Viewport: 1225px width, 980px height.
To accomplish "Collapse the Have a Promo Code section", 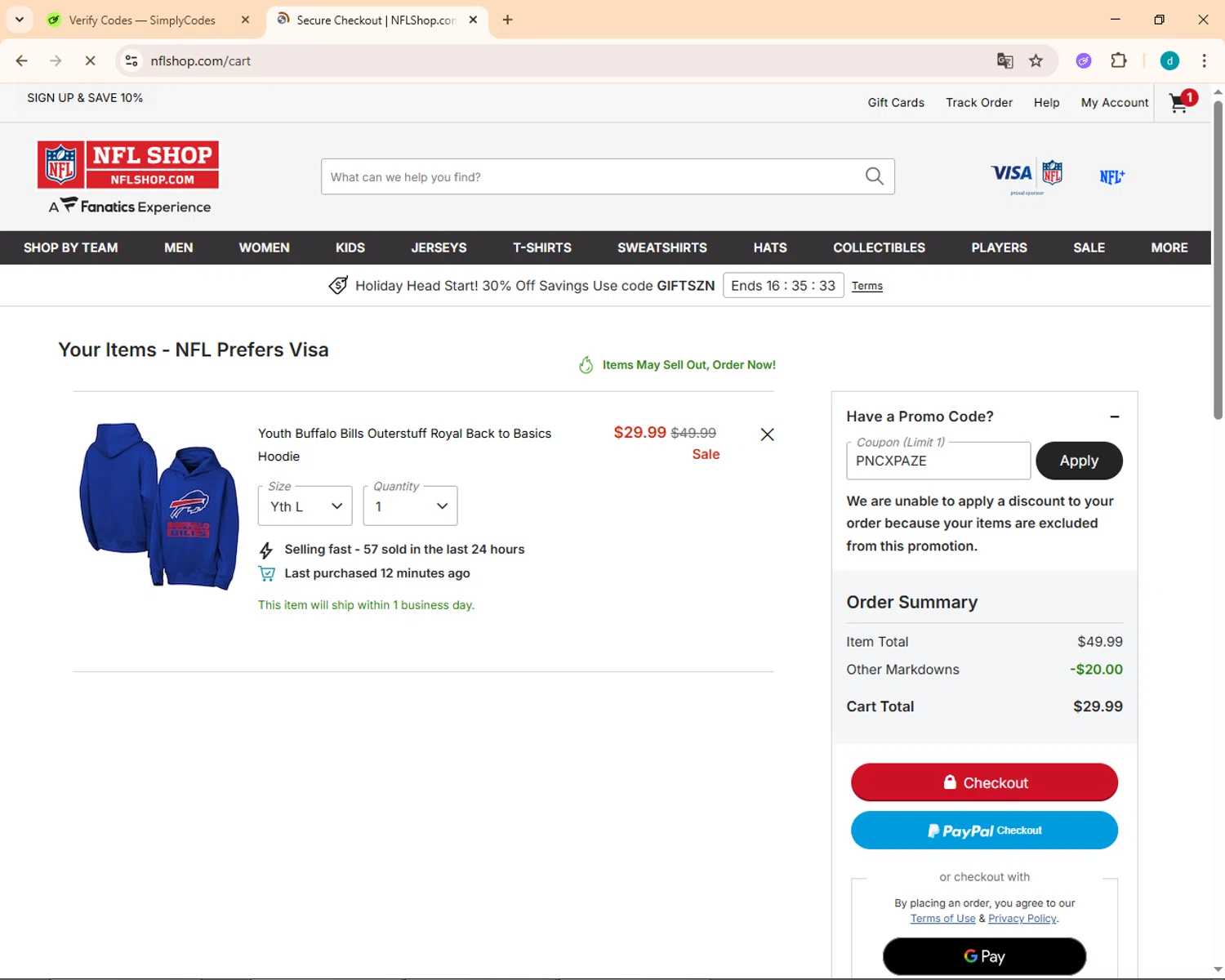I will (1115, 416).
